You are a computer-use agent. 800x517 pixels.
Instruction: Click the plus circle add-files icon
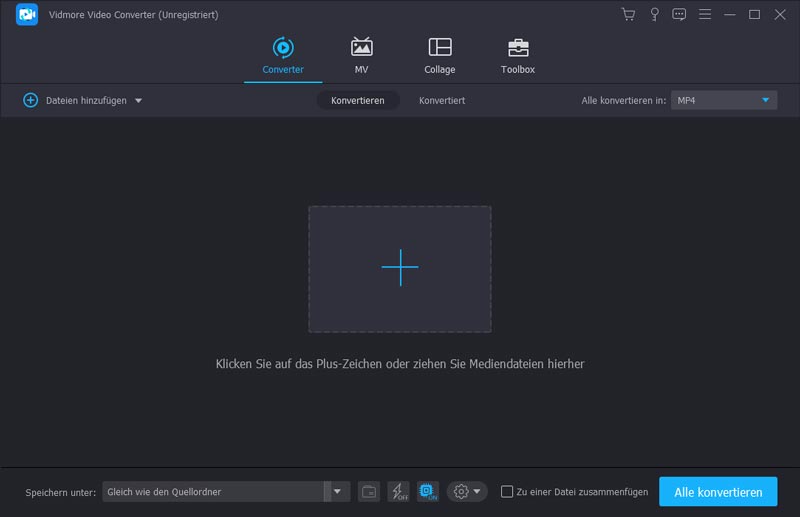(x=30, y=100)
